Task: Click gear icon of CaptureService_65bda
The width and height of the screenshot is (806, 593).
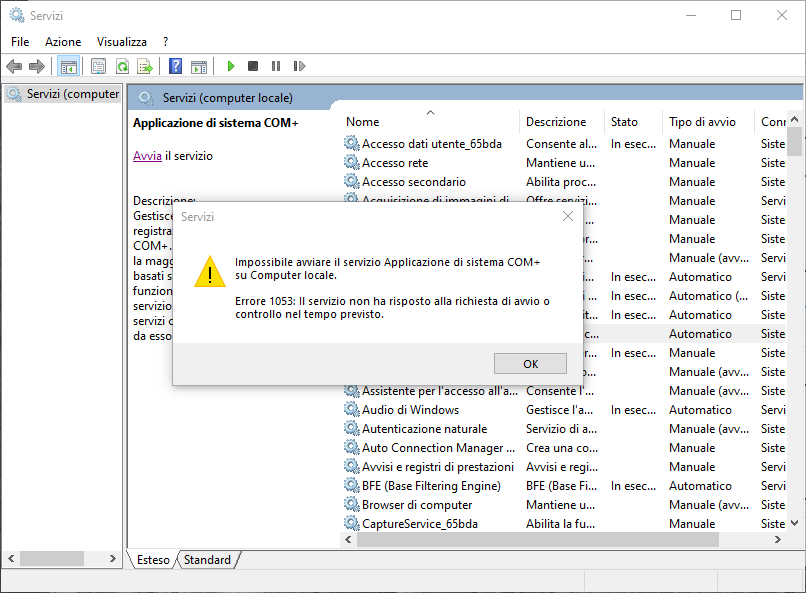Action: [352, 524]
